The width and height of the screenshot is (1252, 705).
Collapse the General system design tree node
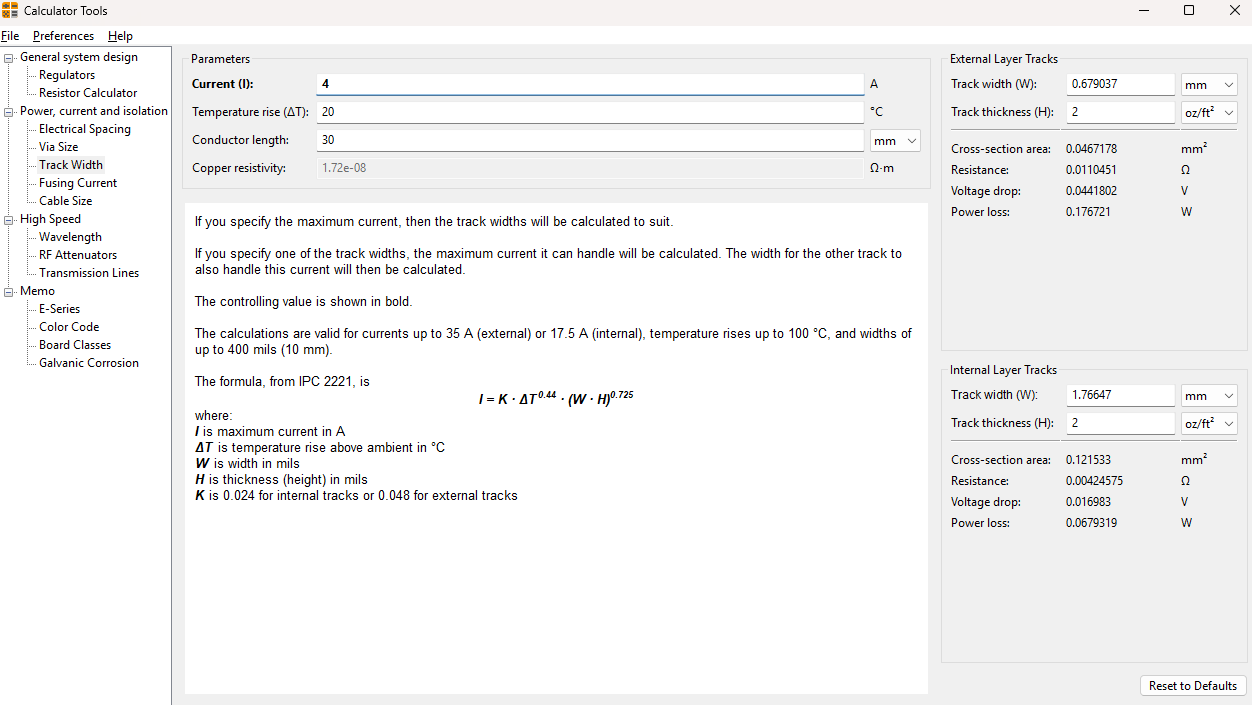pyautogui.click(x=10, y=57)
